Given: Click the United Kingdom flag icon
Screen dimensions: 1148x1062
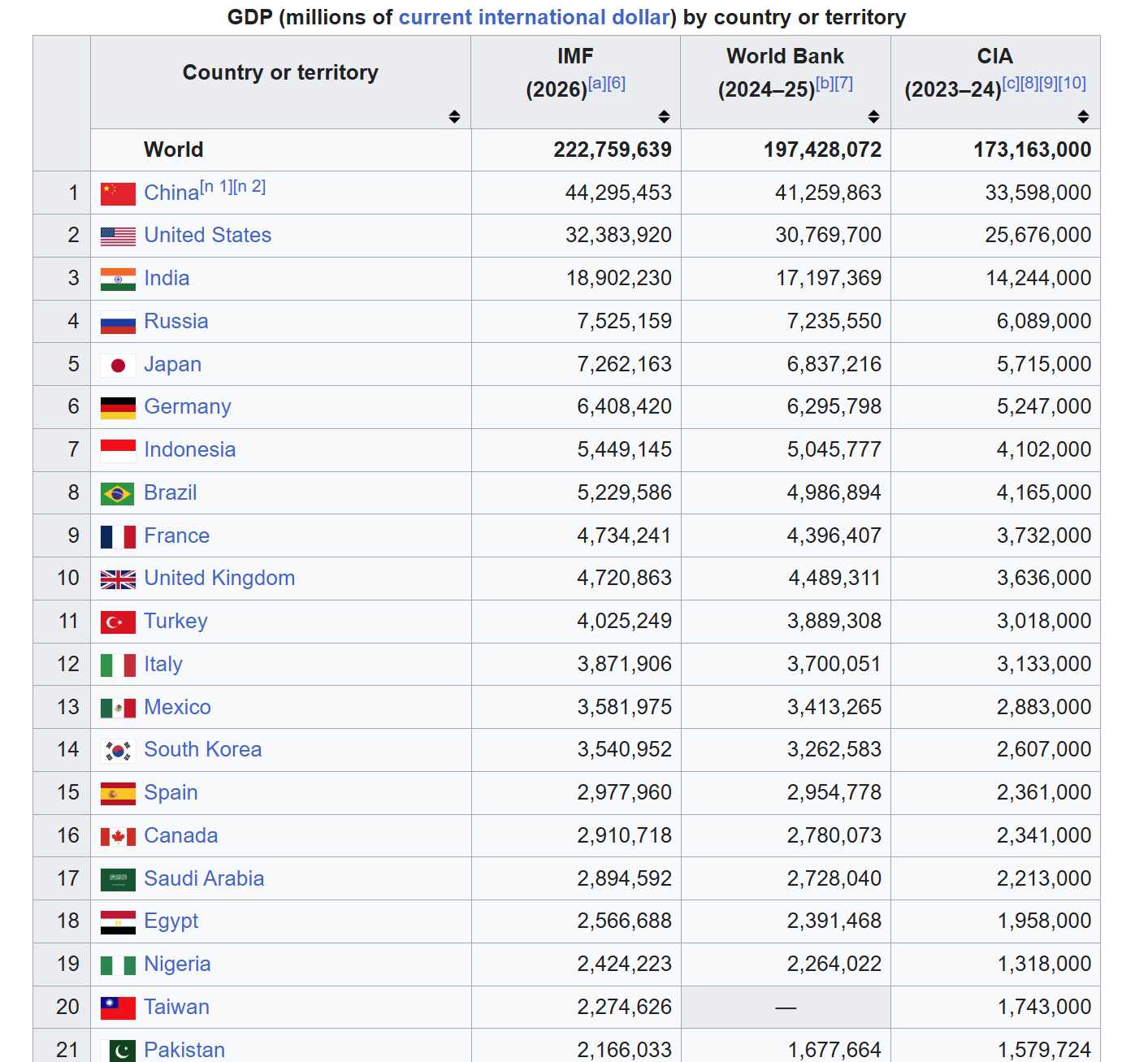Looking at the screenshot, I should pyautogui.click(x=118, y=579).
